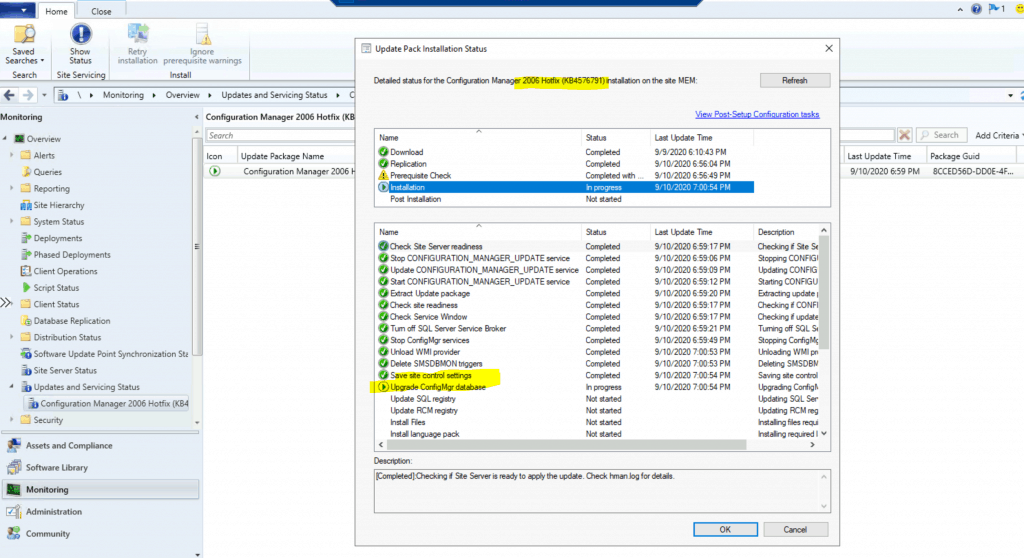This screenshot has height=558, width=1024.
Task: Expand the Reporting tree node
Action: [11, 188]
